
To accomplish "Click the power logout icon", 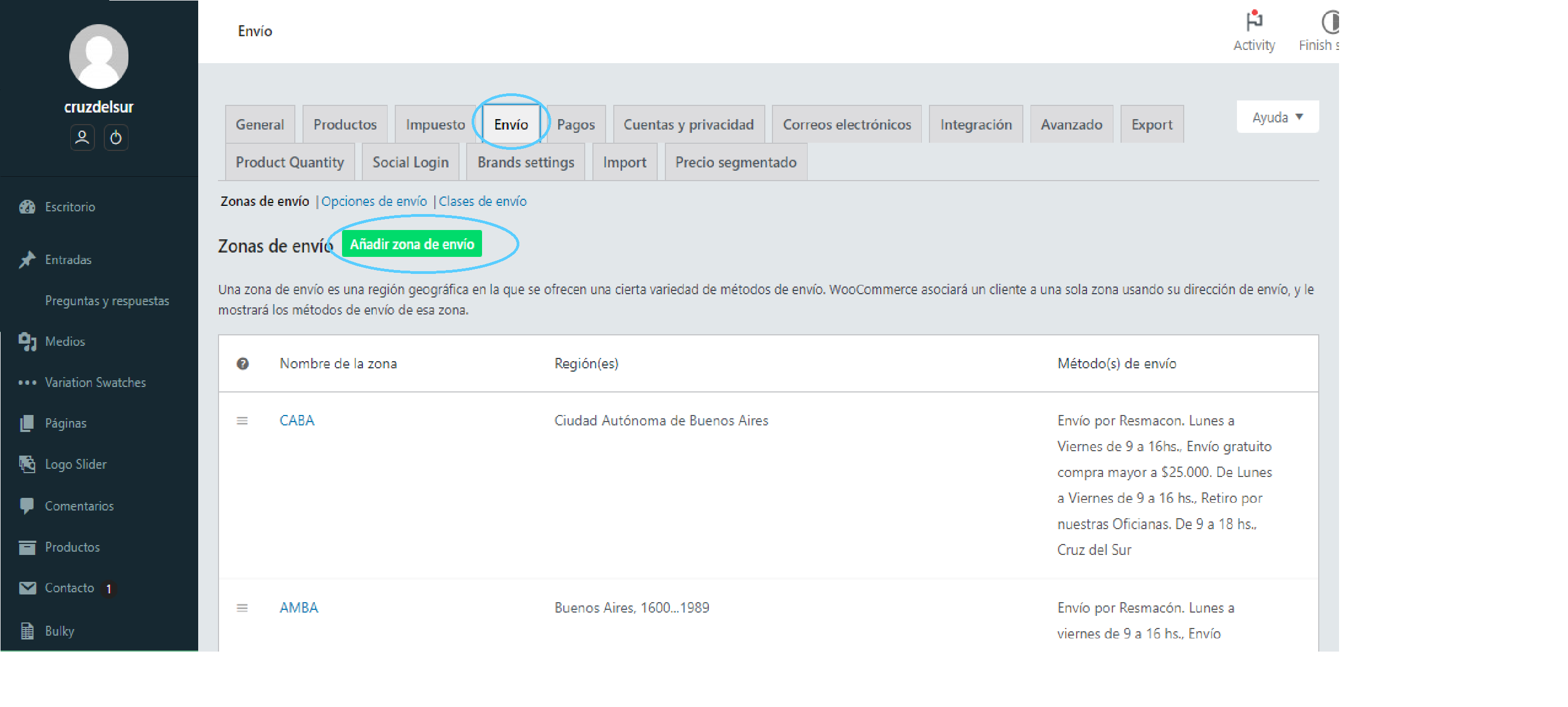I will 116,138.
